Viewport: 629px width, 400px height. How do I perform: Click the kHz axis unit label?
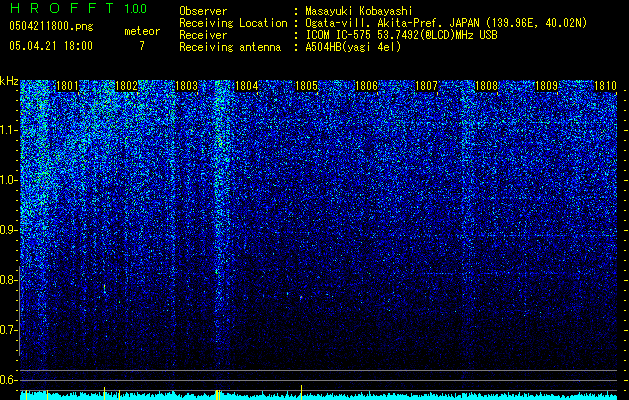[x=9, y=81]
